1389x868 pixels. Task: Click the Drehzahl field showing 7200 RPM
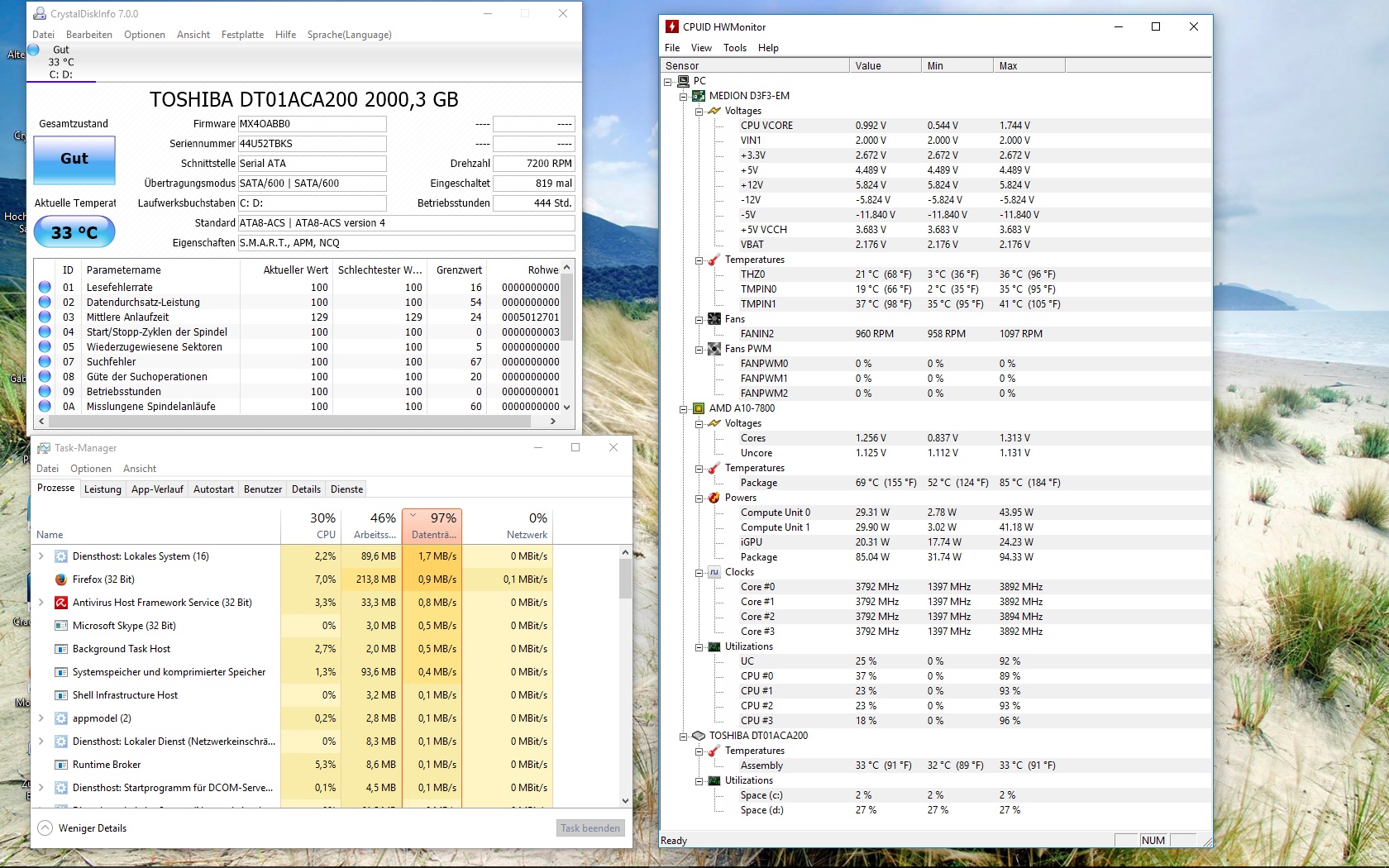[x=533, y=164]
